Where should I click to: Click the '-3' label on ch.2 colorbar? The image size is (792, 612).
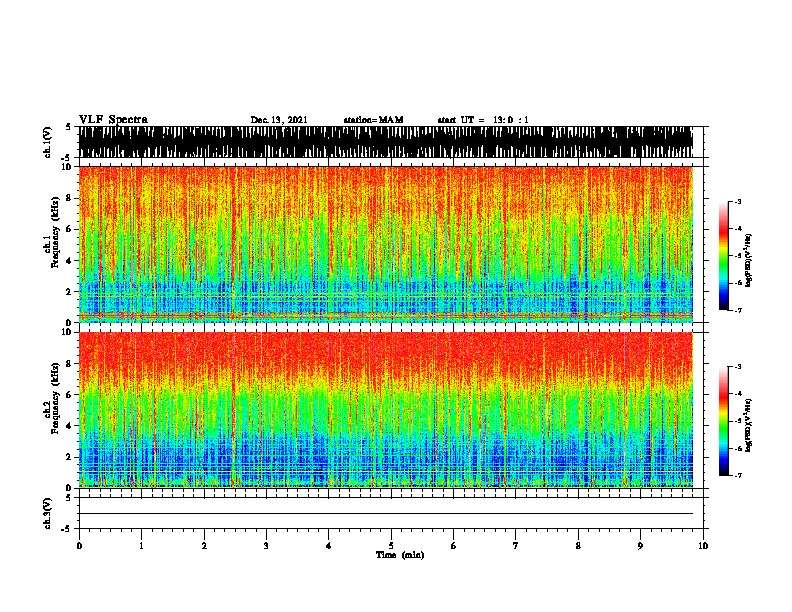738,367
